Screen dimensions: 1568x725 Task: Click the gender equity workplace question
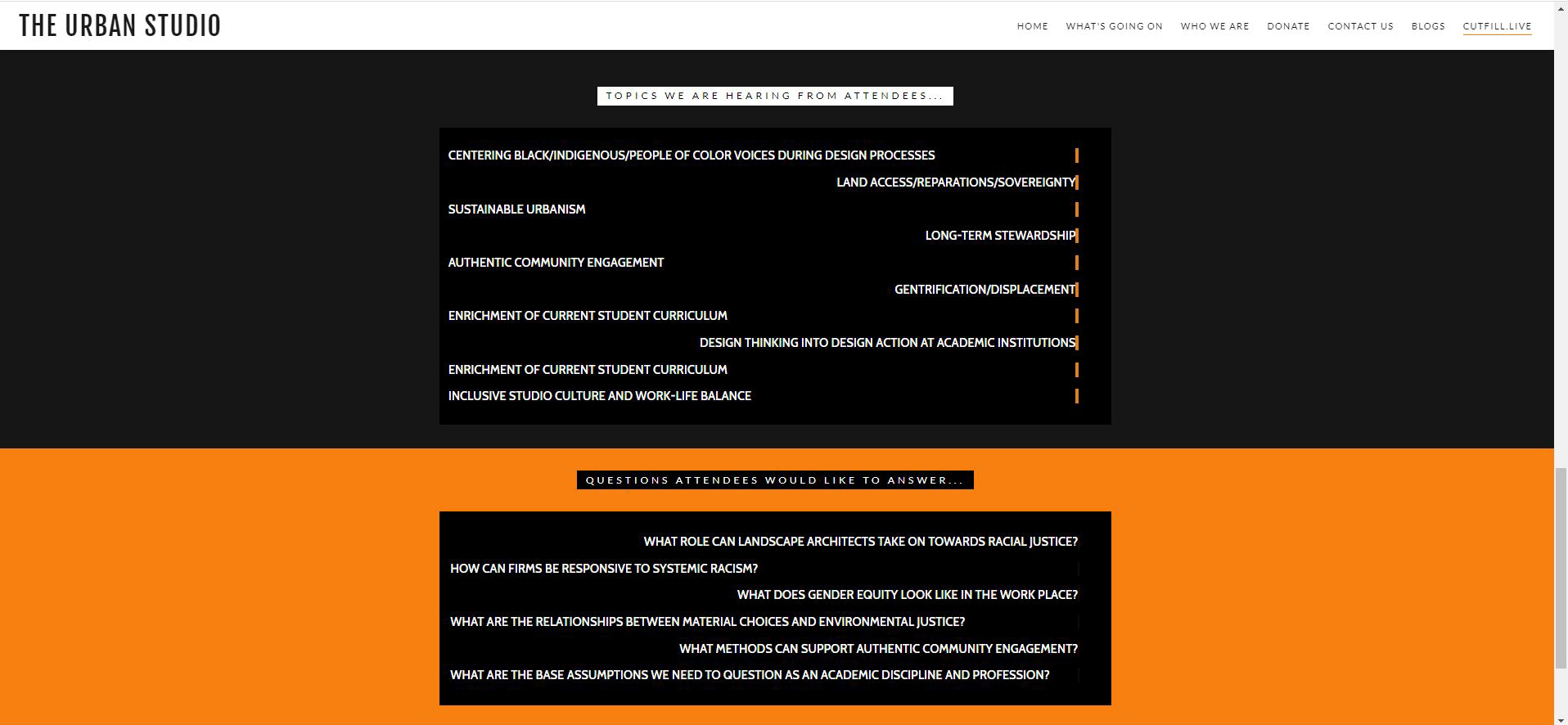point(907,595)
